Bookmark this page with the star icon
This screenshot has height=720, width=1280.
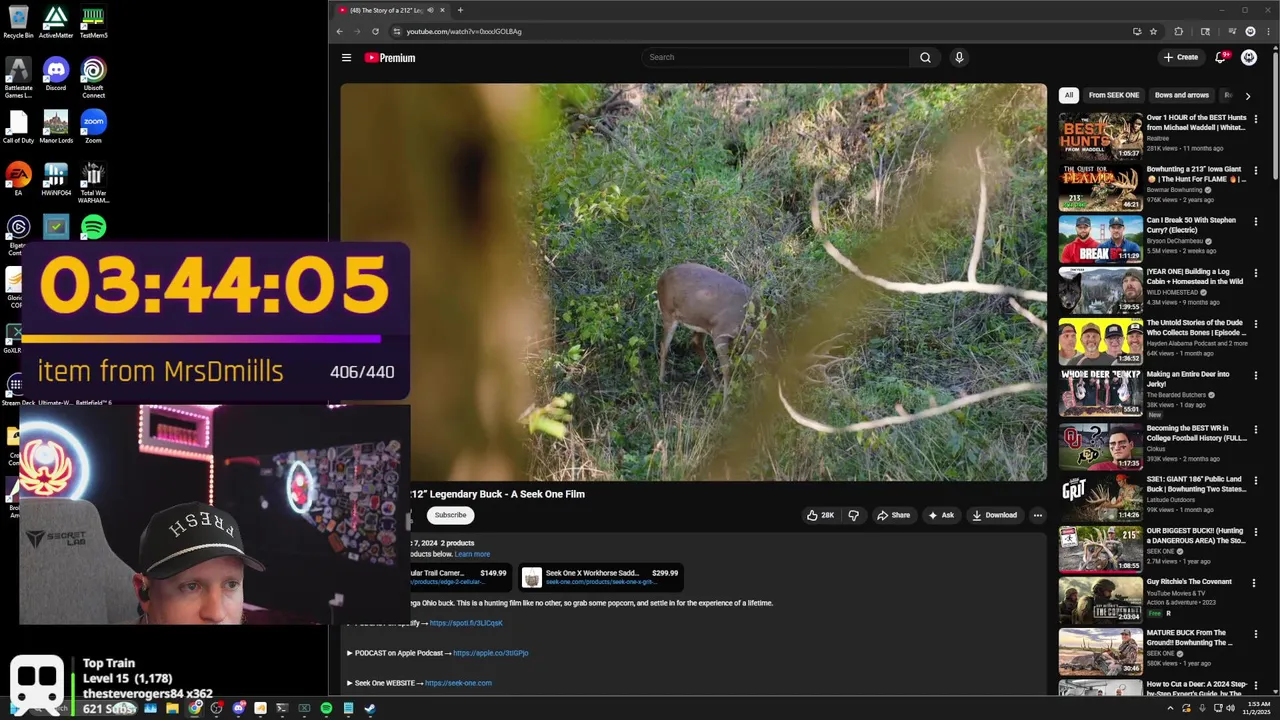pyautogui.click(x=1153, y=31)
